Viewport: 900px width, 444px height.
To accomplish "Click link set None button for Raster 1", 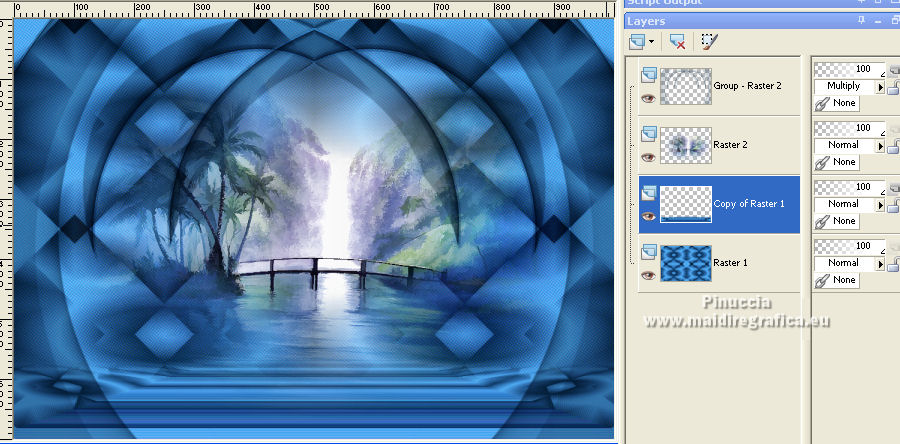I will 837,281.
